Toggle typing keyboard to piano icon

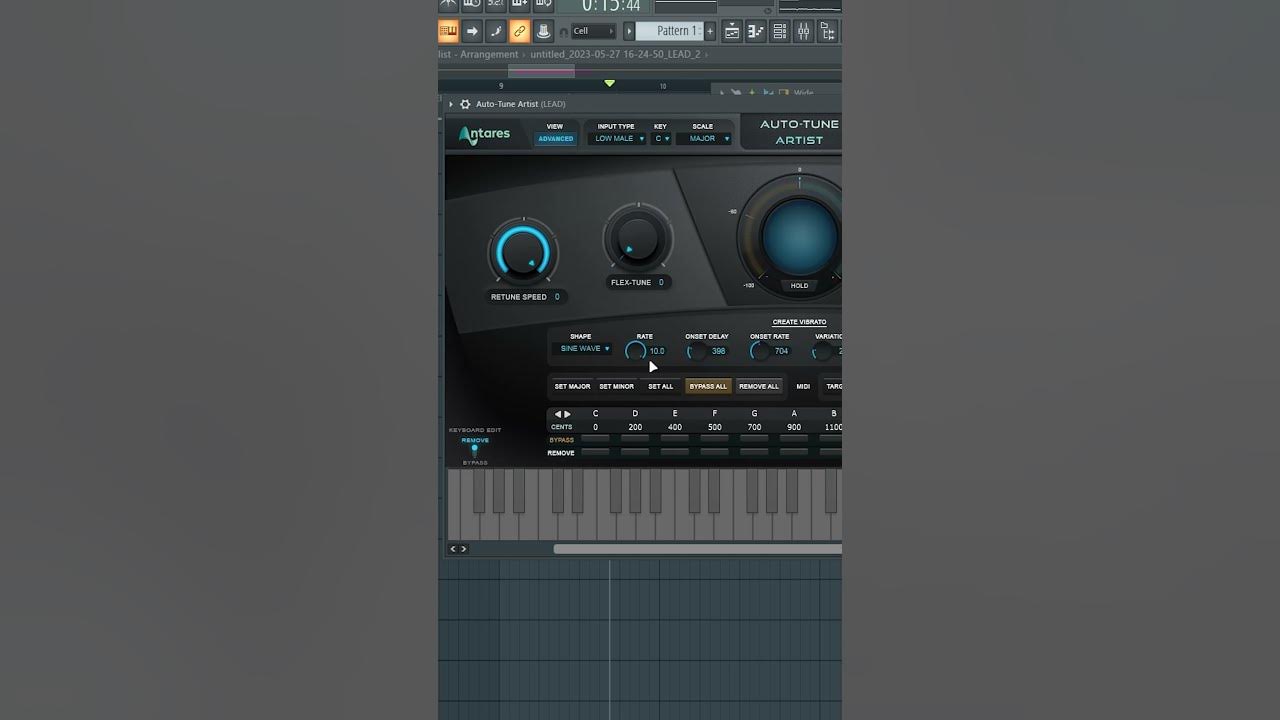click(x=448, y=31)
